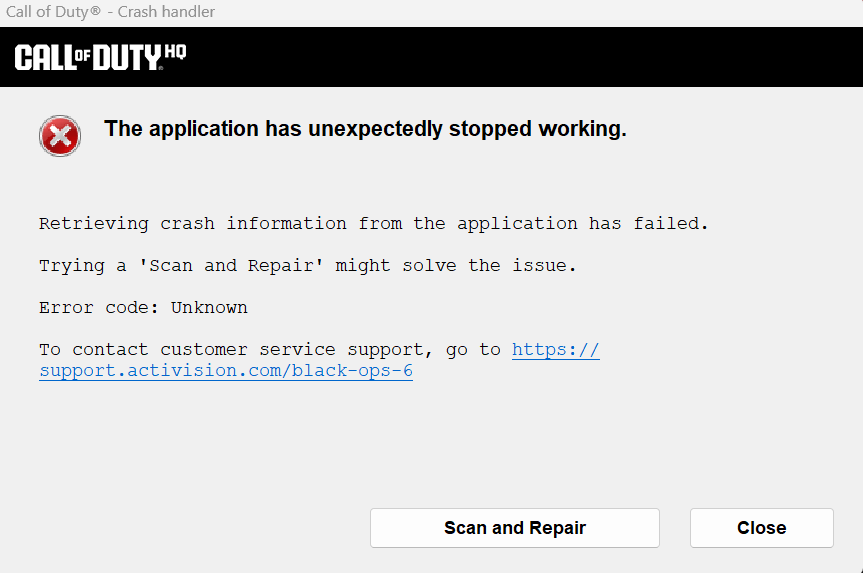This screenshot has width=863, height=573.
Task: Select the heading 'The application has unexpectedly stopped working.'
Action: point(365,129)
